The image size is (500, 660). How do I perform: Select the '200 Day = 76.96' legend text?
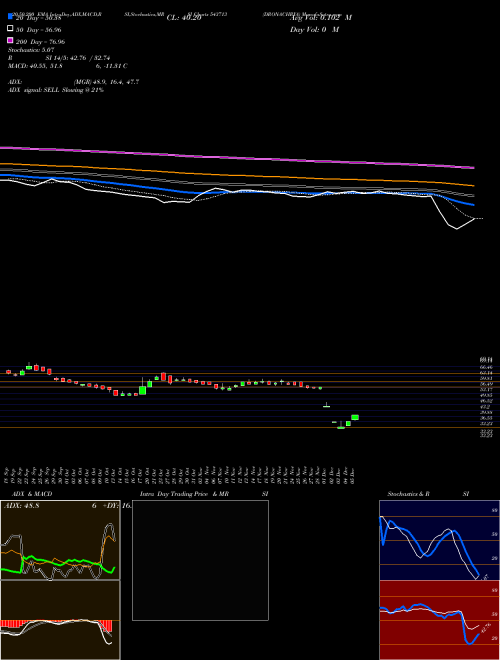point(40,42)
